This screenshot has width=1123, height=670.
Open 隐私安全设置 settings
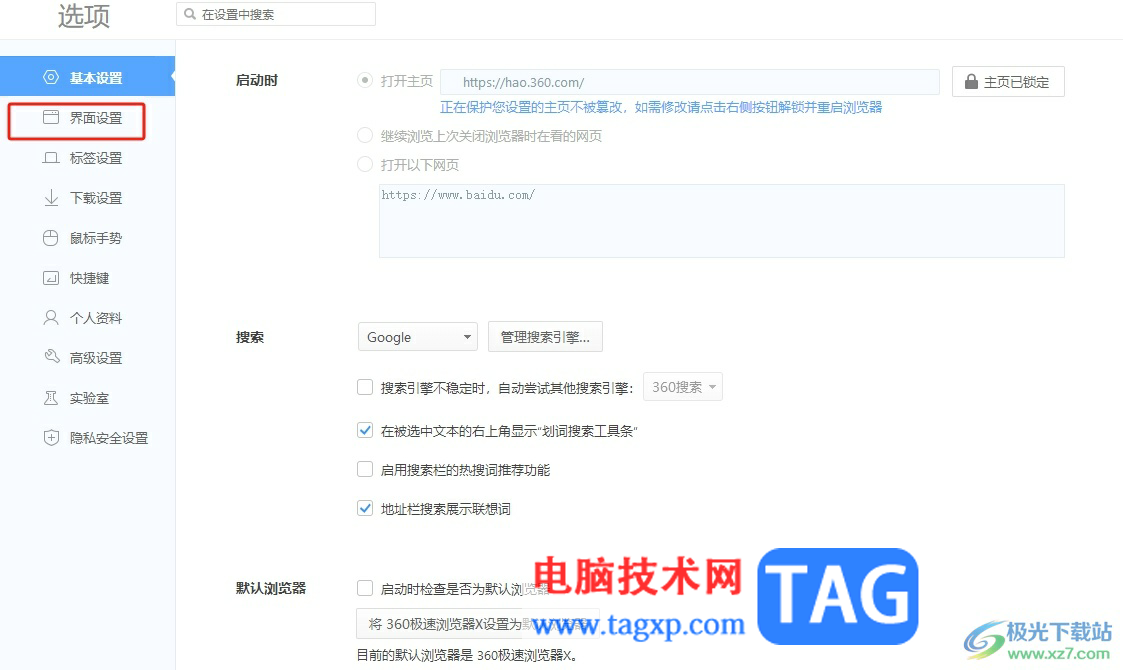click(87, 438)
